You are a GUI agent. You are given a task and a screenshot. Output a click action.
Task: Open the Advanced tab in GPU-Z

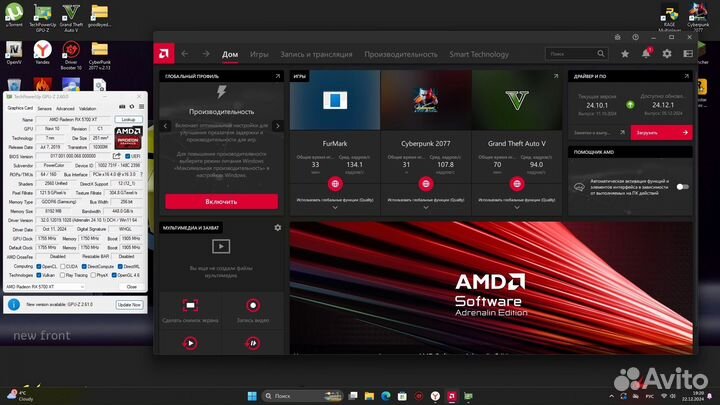tap(65, 109)
